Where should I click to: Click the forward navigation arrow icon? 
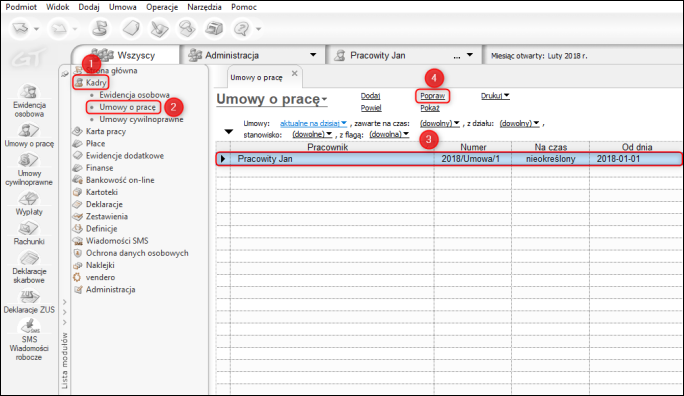tap(59, 29)
